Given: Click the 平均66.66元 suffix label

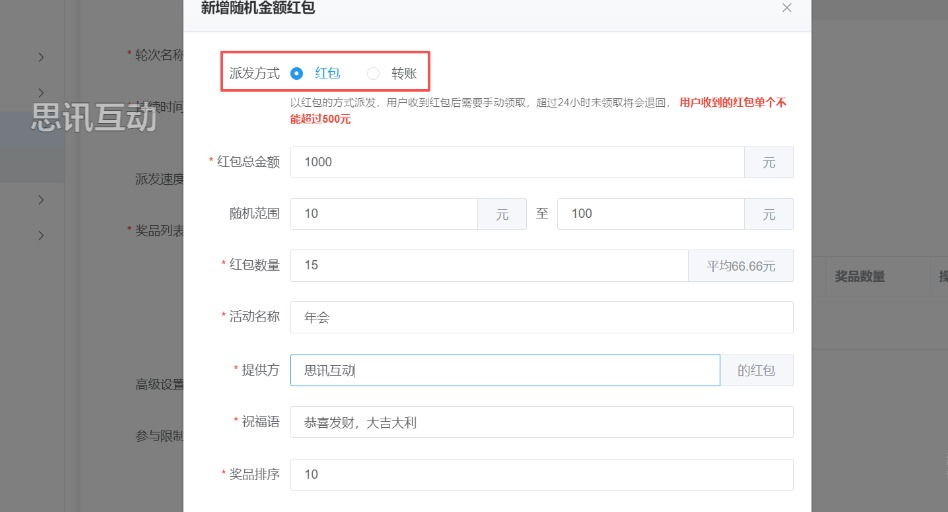Looking at the screenshot, I should coord(741,266).
